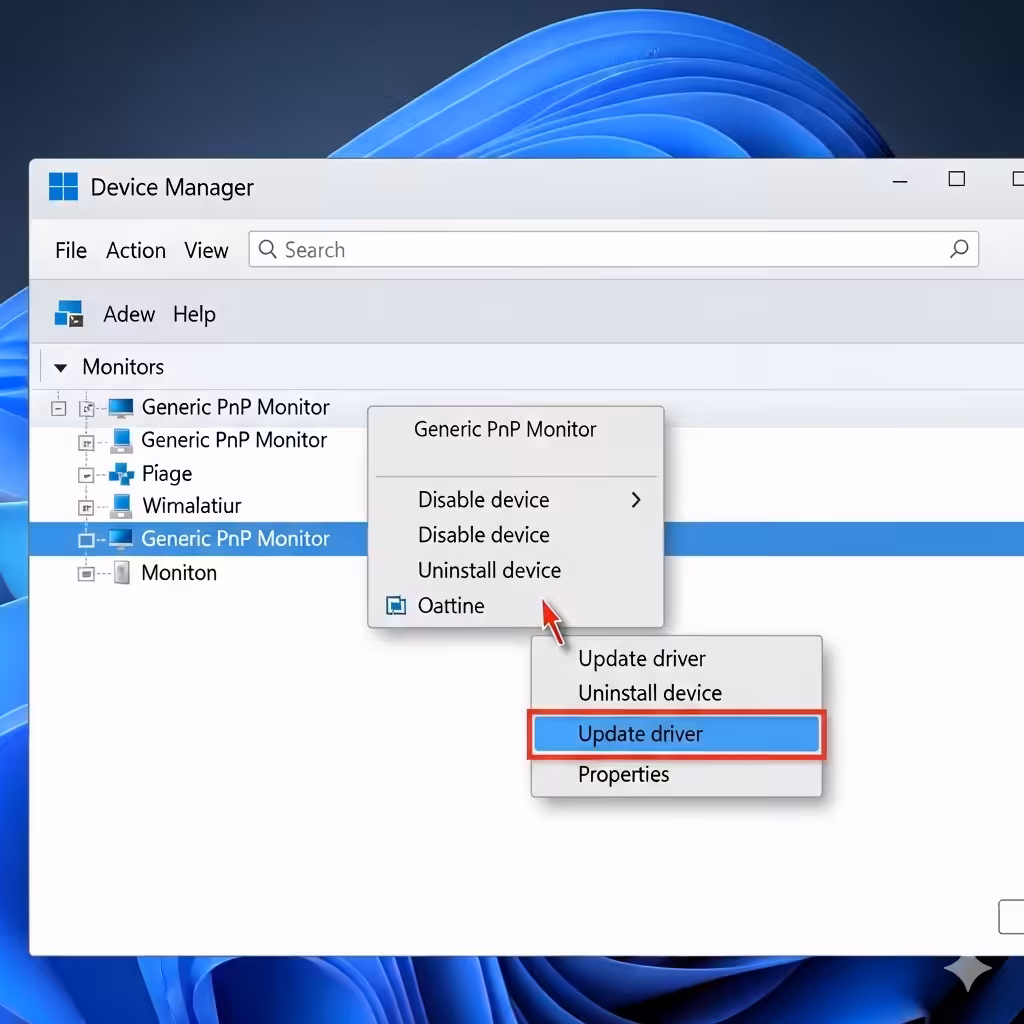
Task: Click the Moniton device icon
Action: pos(121,573)
